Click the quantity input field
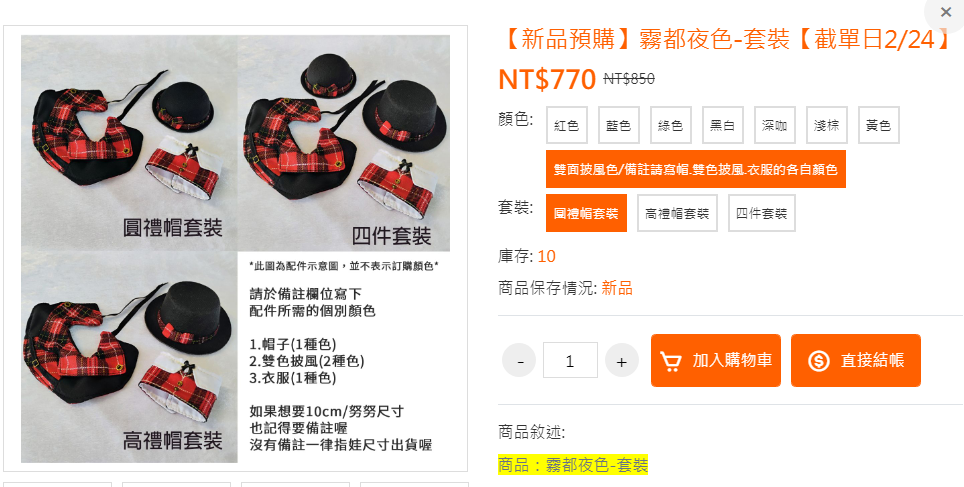 tap(571, 360)
